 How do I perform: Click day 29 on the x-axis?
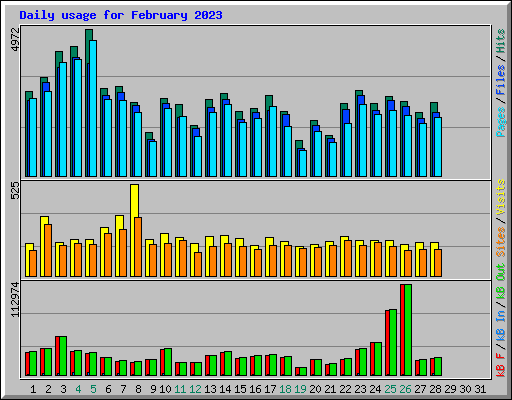(x=450, y=389)
